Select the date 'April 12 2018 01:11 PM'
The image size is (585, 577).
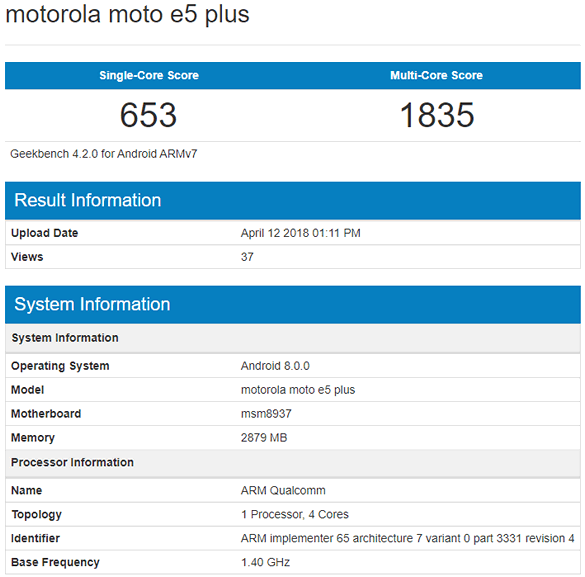(x=301, y=233)
